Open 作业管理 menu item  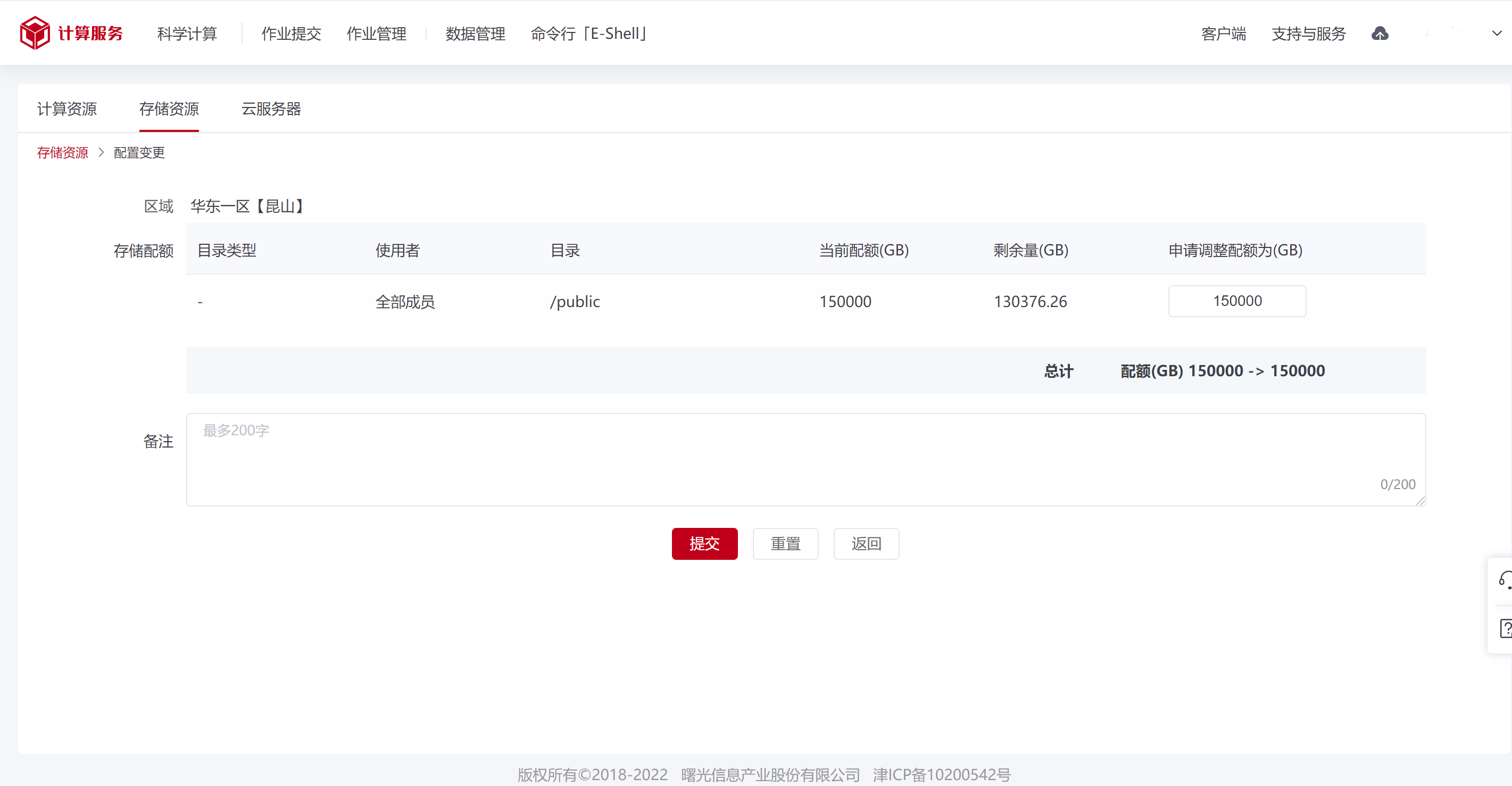376,34
